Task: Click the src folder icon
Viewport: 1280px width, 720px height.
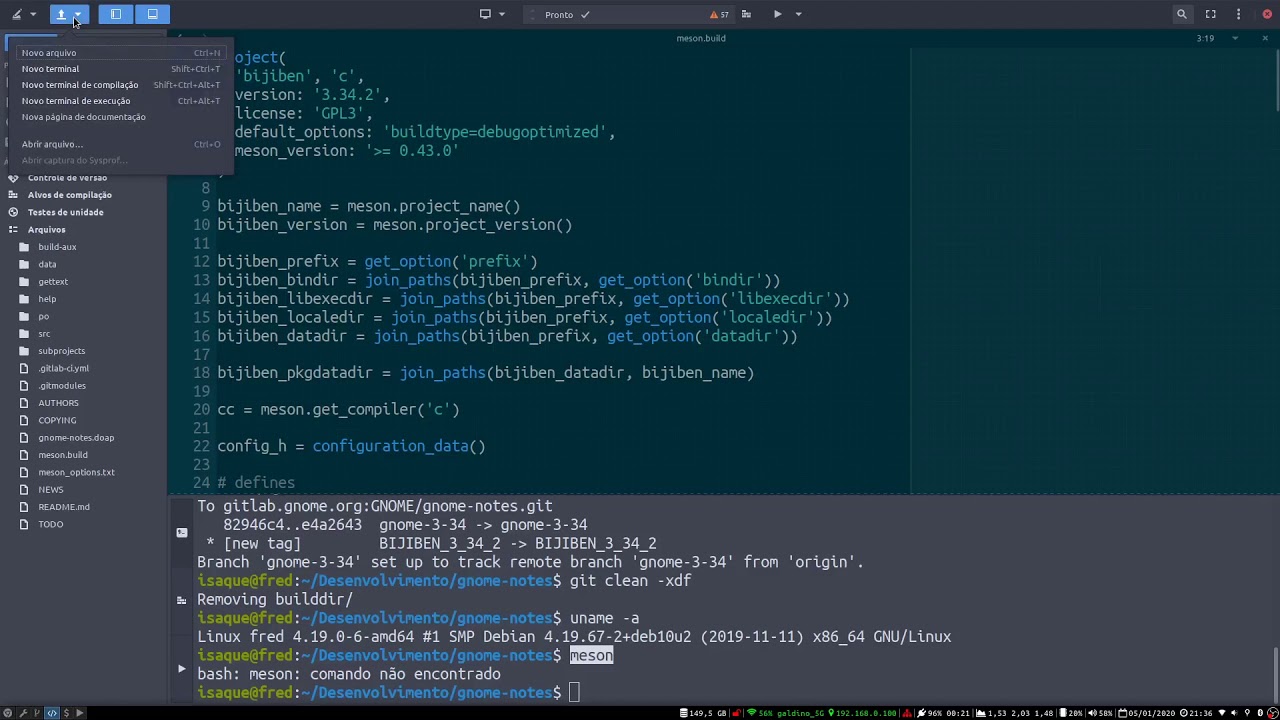Action: pyautogui.click(x=24, y=334)
